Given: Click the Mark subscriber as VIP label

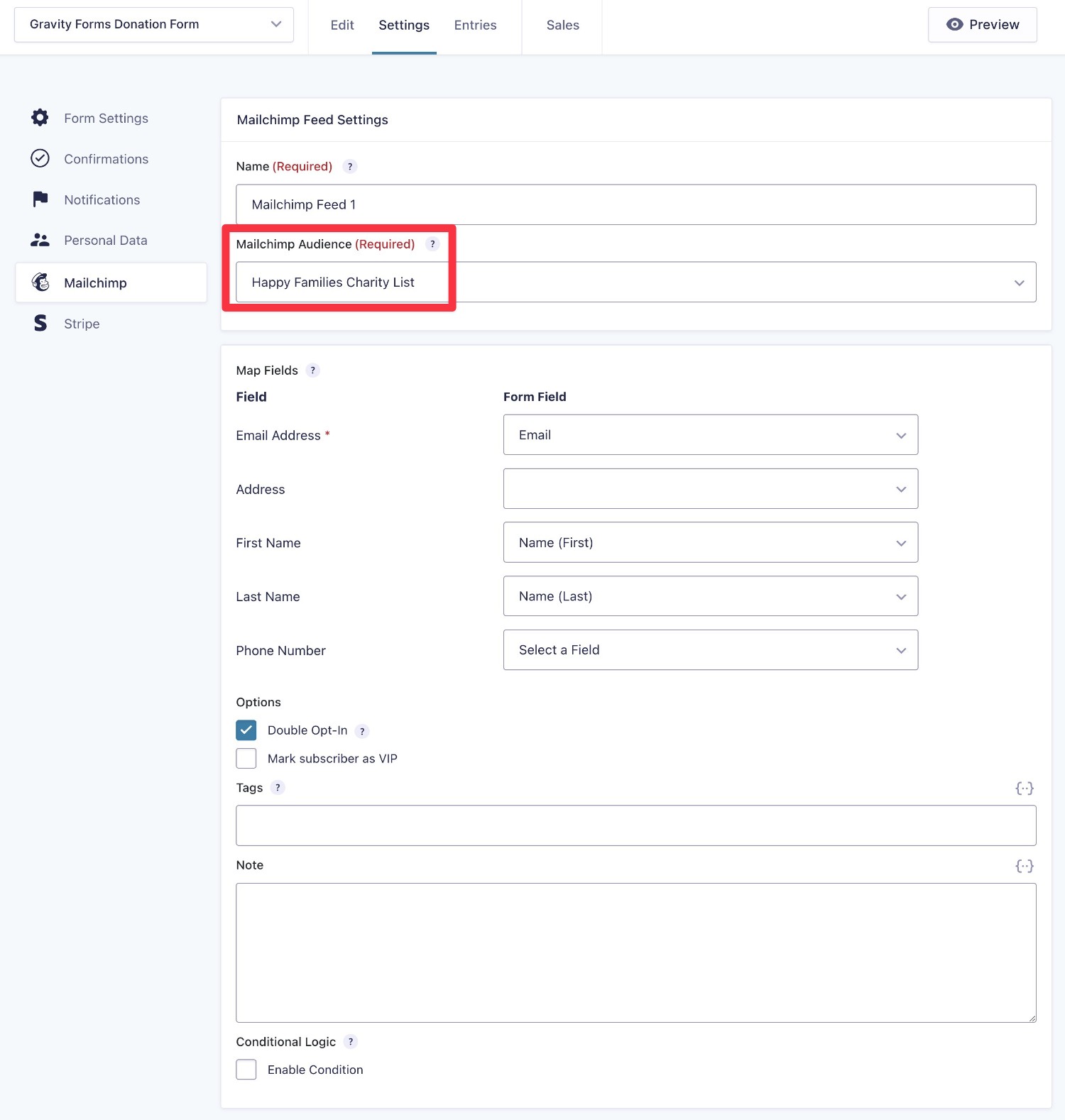Looking at the screenshot, I should [x=332, y=759].
